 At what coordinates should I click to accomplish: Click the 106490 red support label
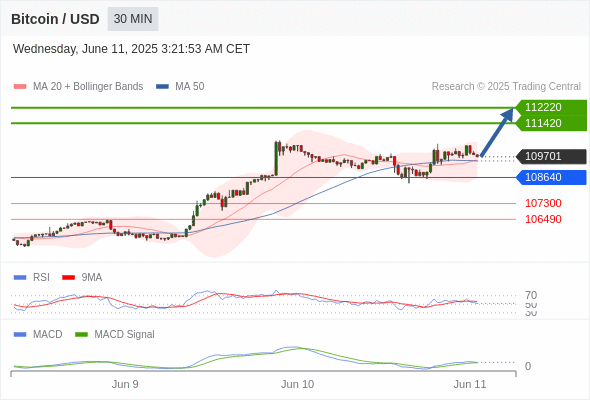click(x=543, y=219)
